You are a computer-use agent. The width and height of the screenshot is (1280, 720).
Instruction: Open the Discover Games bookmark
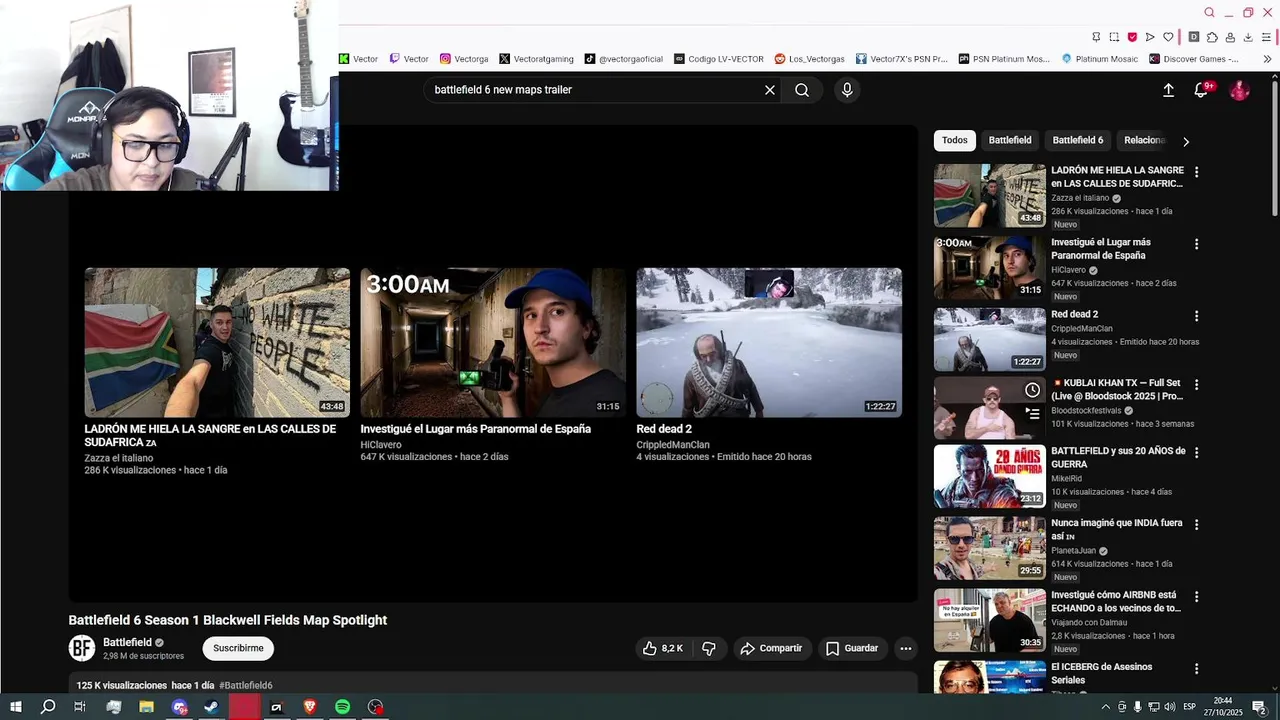pos(1194,59)
